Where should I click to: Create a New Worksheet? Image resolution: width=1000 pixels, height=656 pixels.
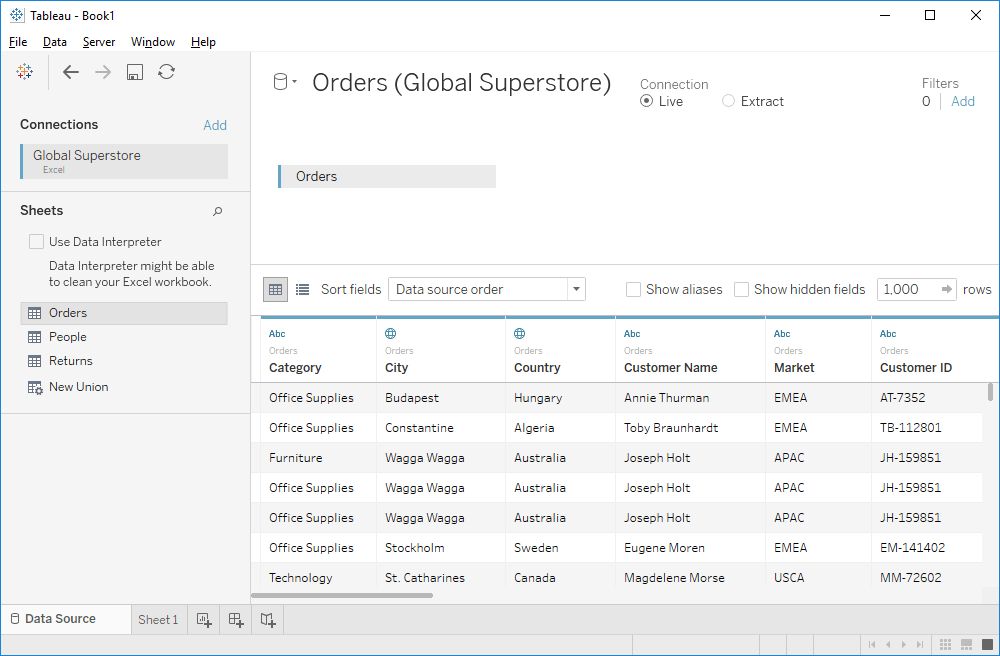[x=203, y=620]
